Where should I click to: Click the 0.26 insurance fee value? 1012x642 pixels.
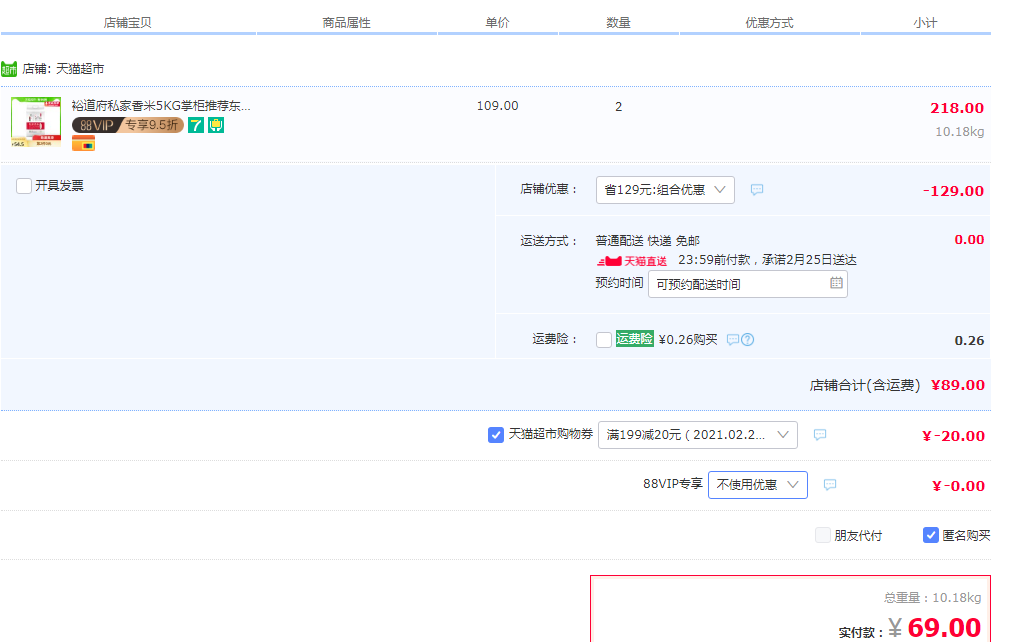969,341
